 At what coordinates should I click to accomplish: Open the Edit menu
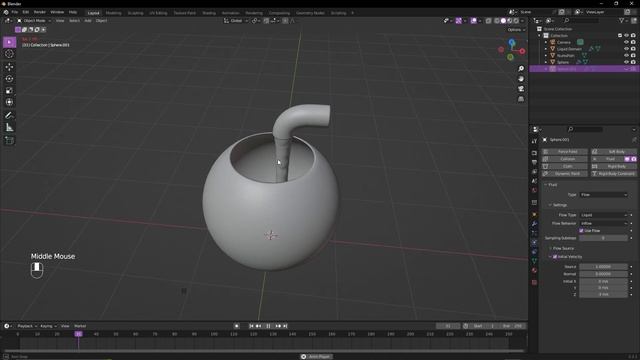pos(26,12)
